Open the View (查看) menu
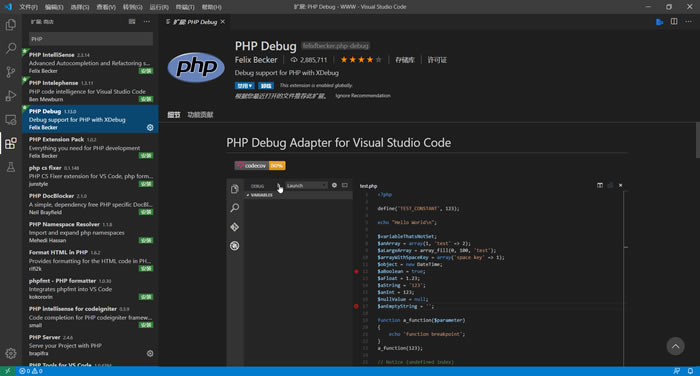The width and height of the screenshot is (700, 376). pos(106,7)
